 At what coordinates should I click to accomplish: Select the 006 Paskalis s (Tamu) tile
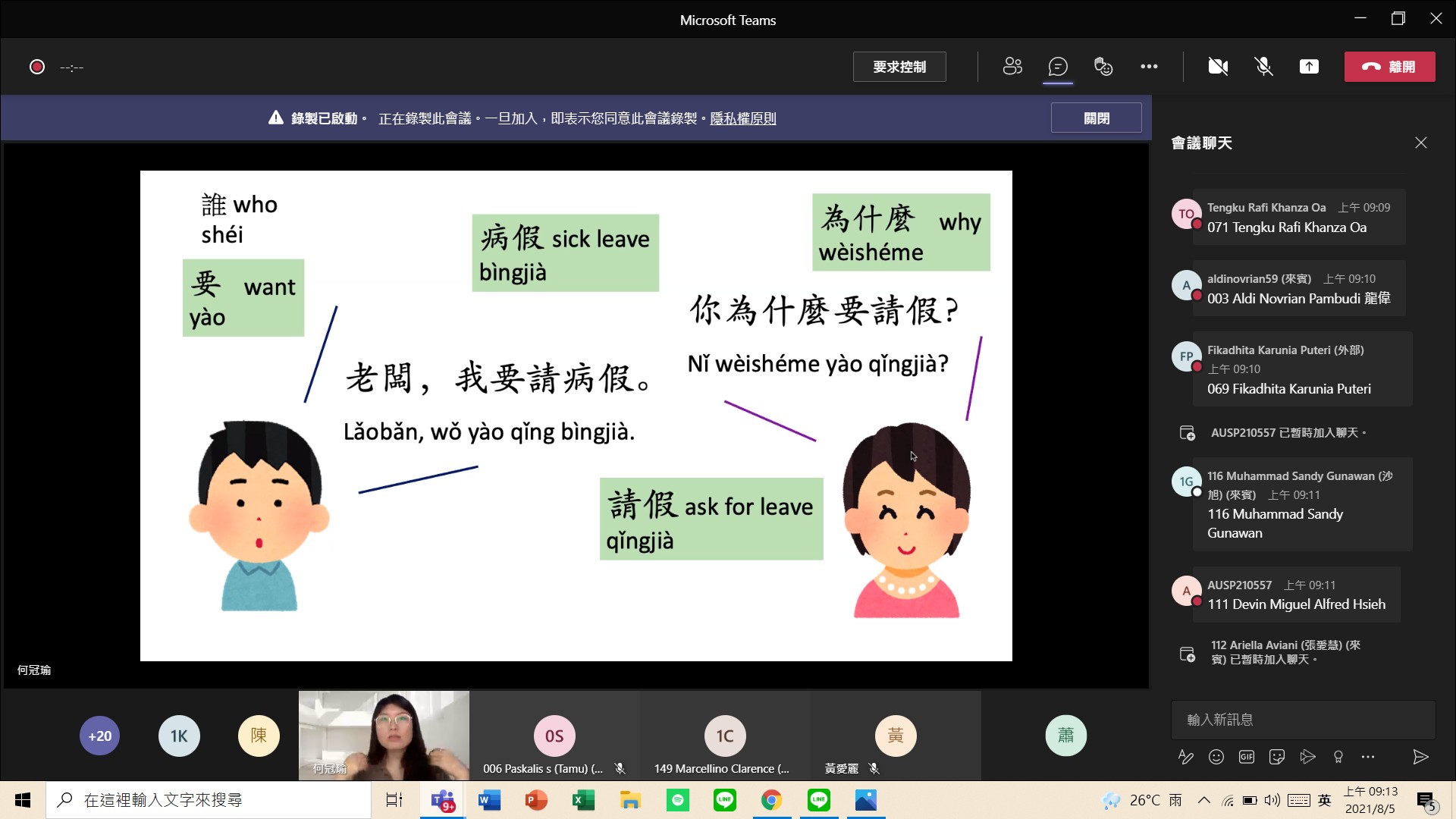pyautogui.click(x=554, y=735)
